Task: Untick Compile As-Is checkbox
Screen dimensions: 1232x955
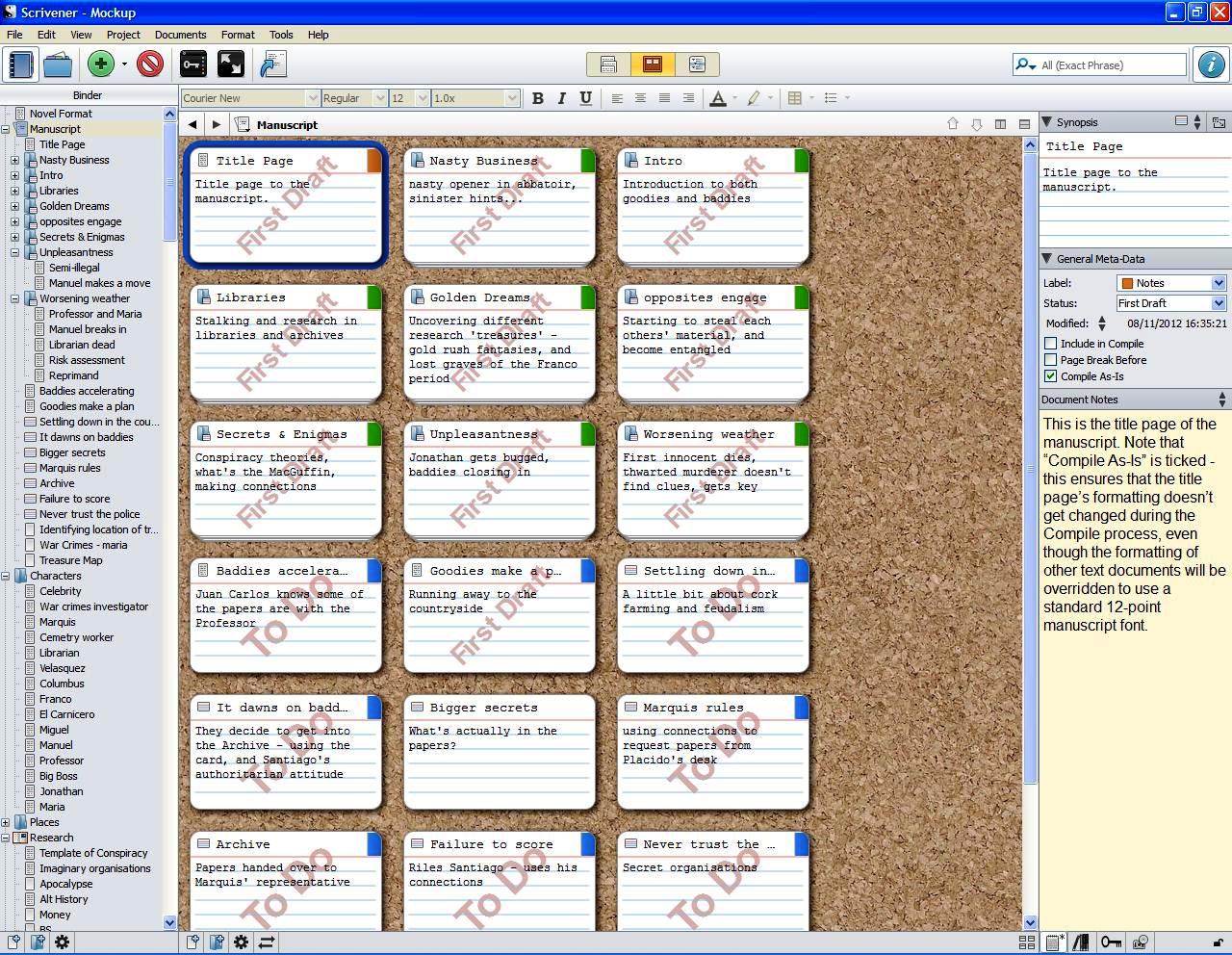Action: click(x=1050, y=376)
